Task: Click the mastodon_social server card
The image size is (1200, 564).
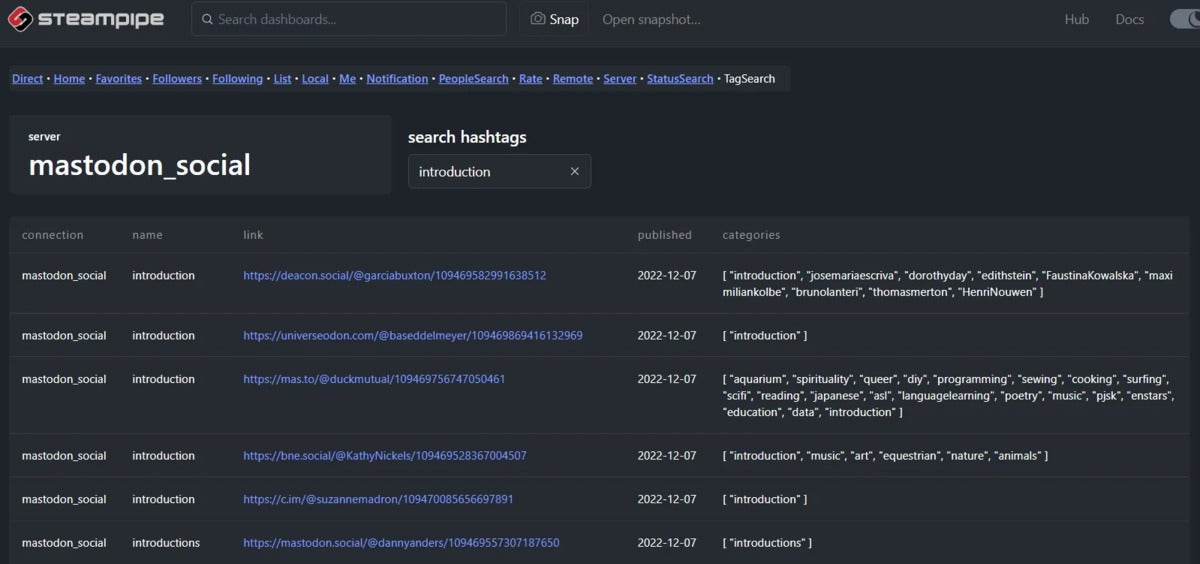Action: (200, 154)
